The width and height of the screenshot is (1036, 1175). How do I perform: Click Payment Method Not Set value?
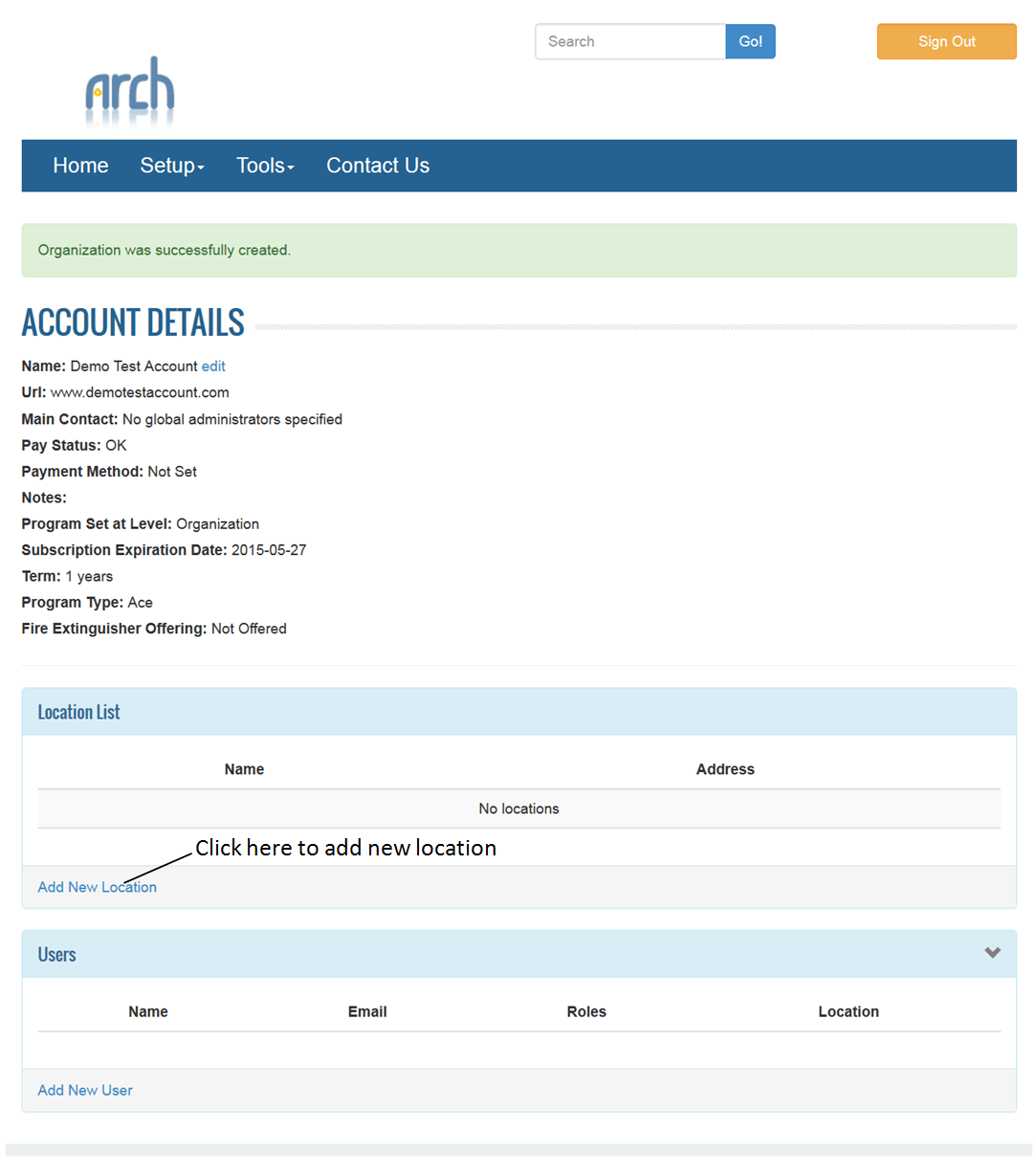coord(172,472)
